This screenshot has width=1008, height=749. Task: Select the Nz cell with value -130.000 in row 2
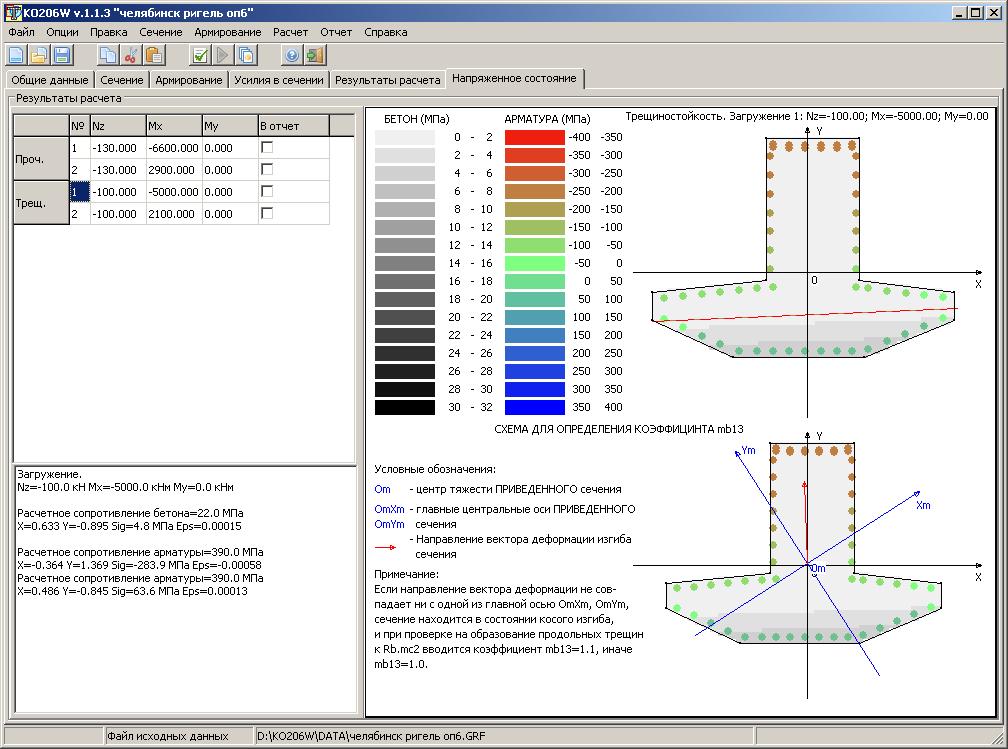coord(116,170)
